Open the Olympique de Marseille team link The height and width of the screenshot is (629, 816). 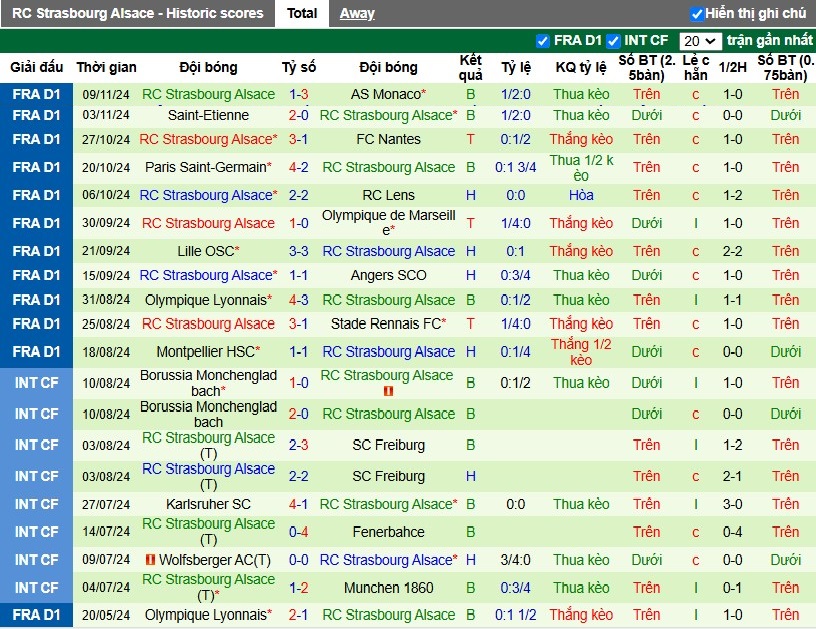click(x=388, y=223)
